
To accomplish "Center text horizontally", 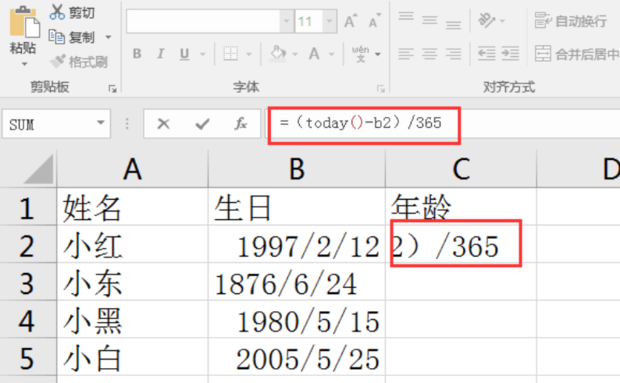I will (x=429, y=54).
